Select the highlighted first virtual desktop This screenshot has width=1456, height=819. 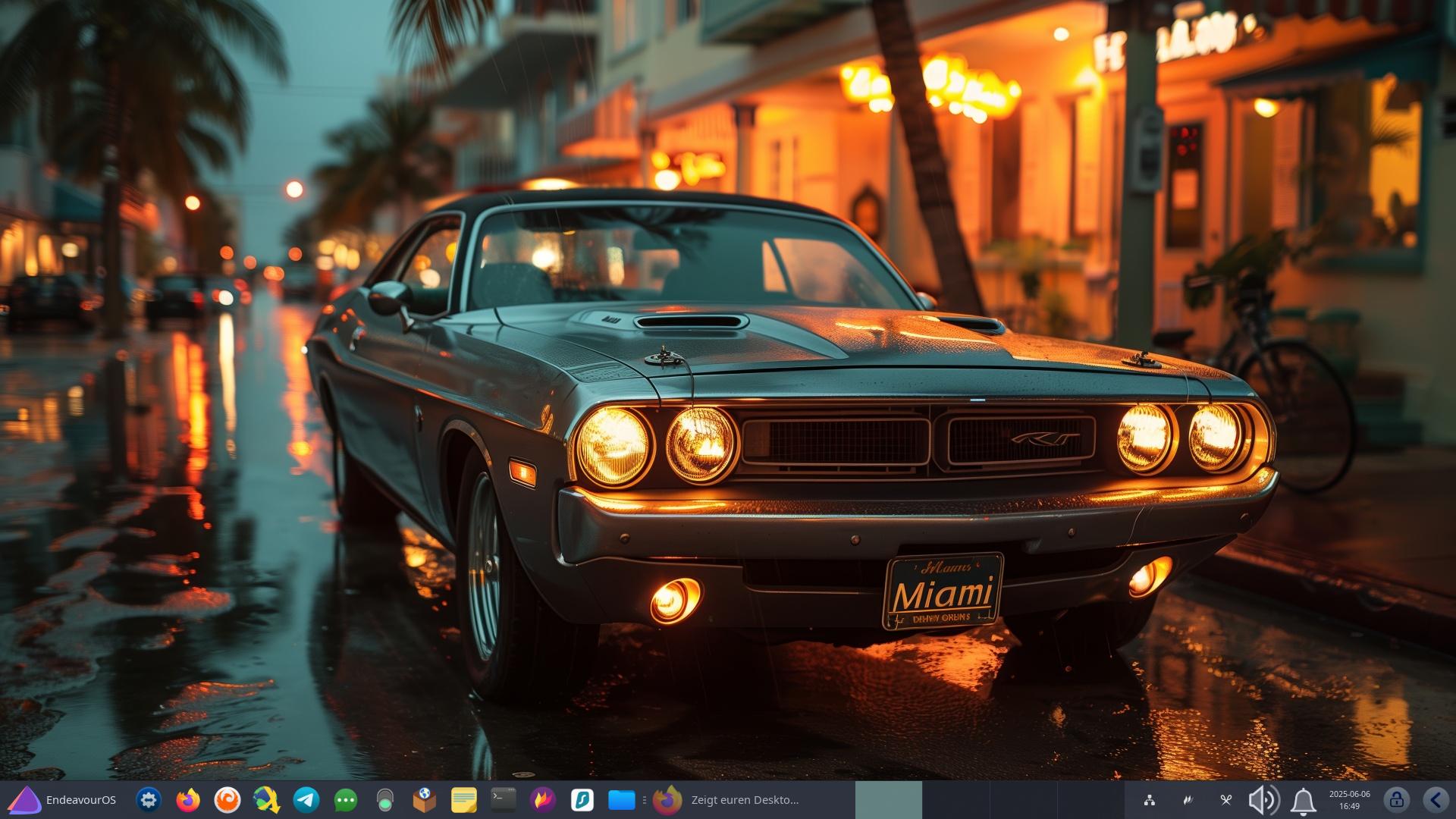[889, 800]
